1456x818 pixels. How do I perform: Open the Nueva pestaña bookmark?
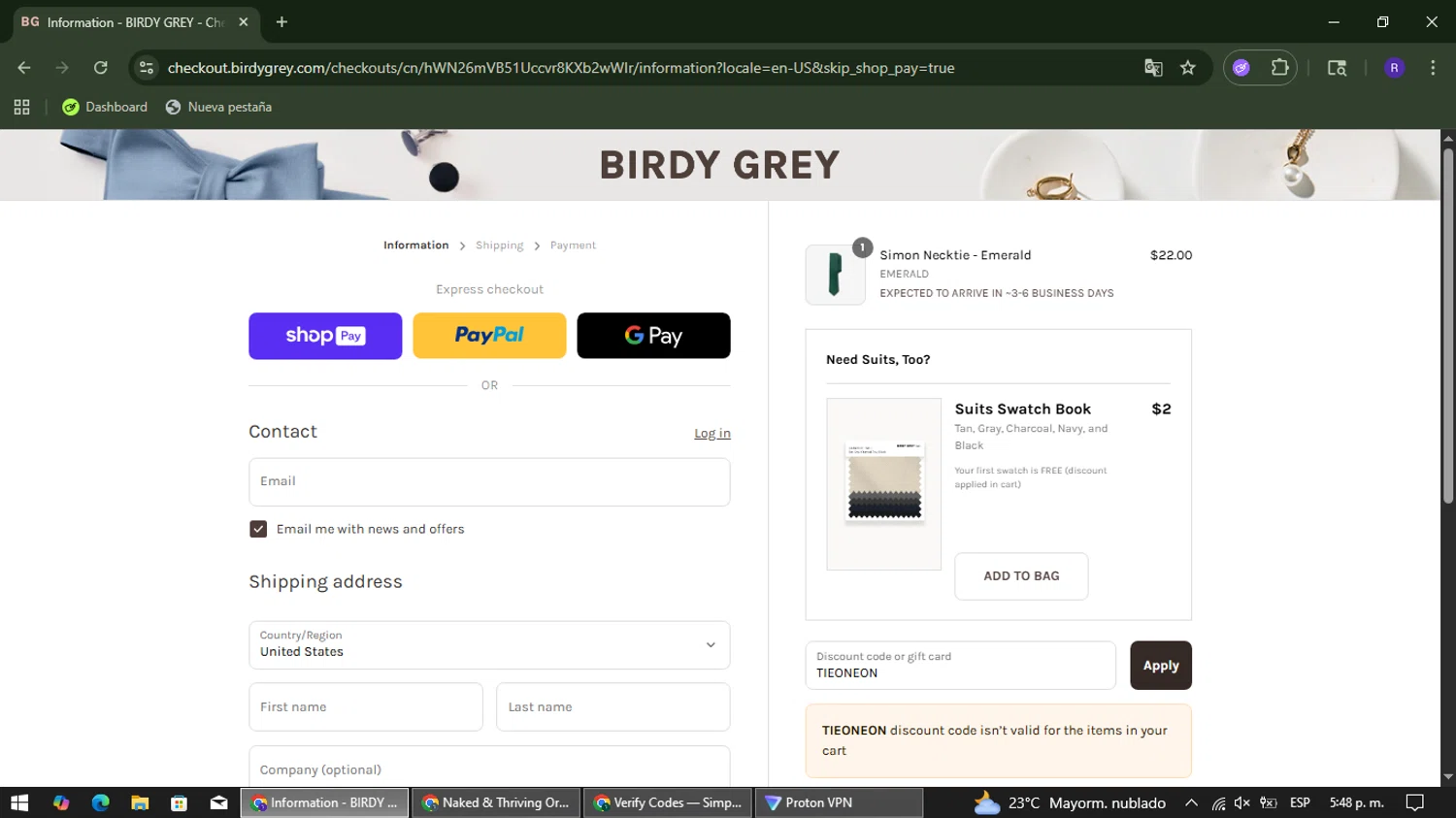[218, 107]
